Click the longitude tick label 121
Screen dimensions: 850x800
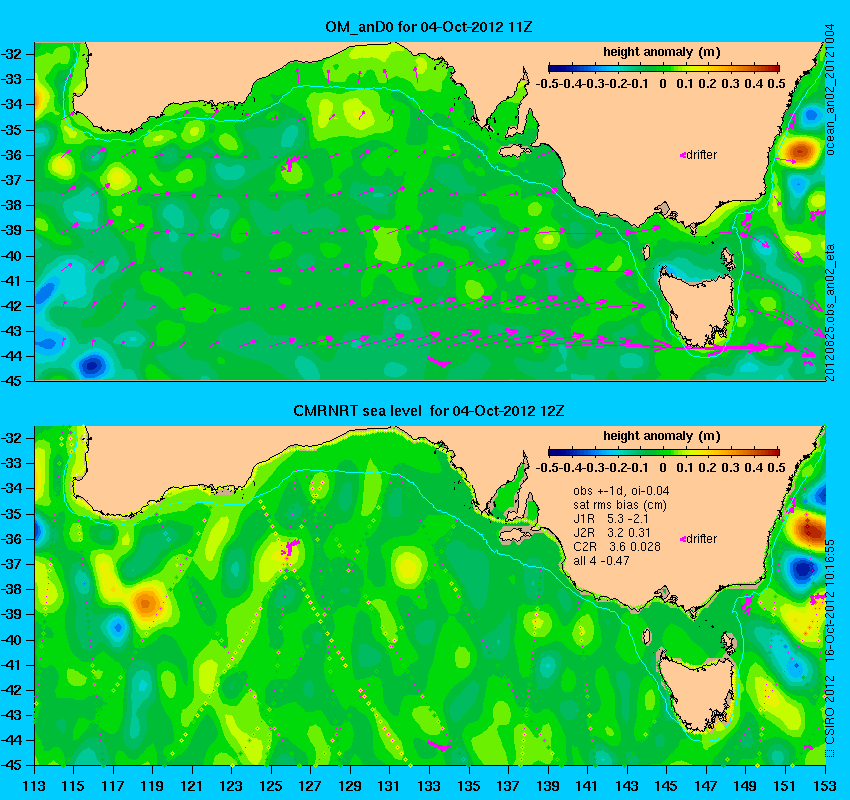pos(192,786)
